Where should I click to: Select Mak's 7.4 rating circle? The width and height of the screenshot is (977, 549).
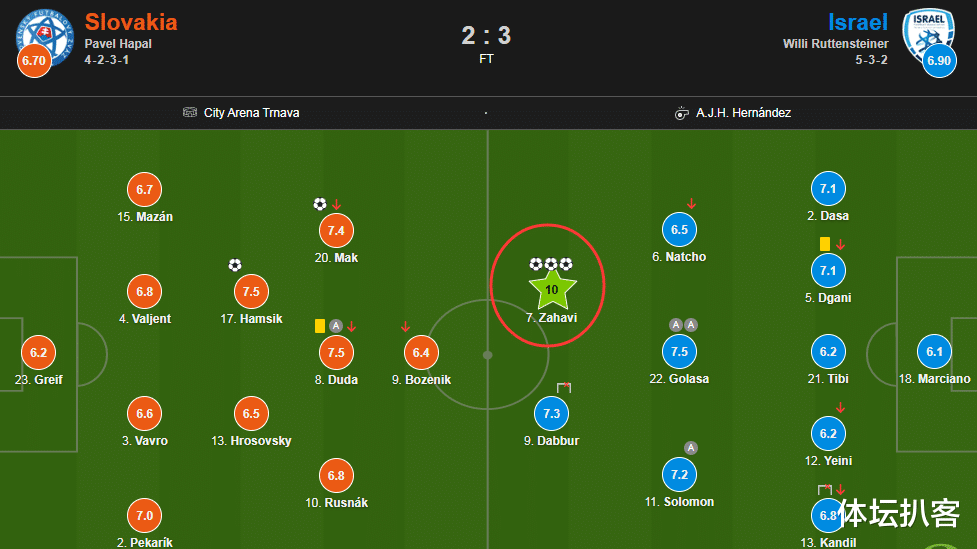(336, 231)
